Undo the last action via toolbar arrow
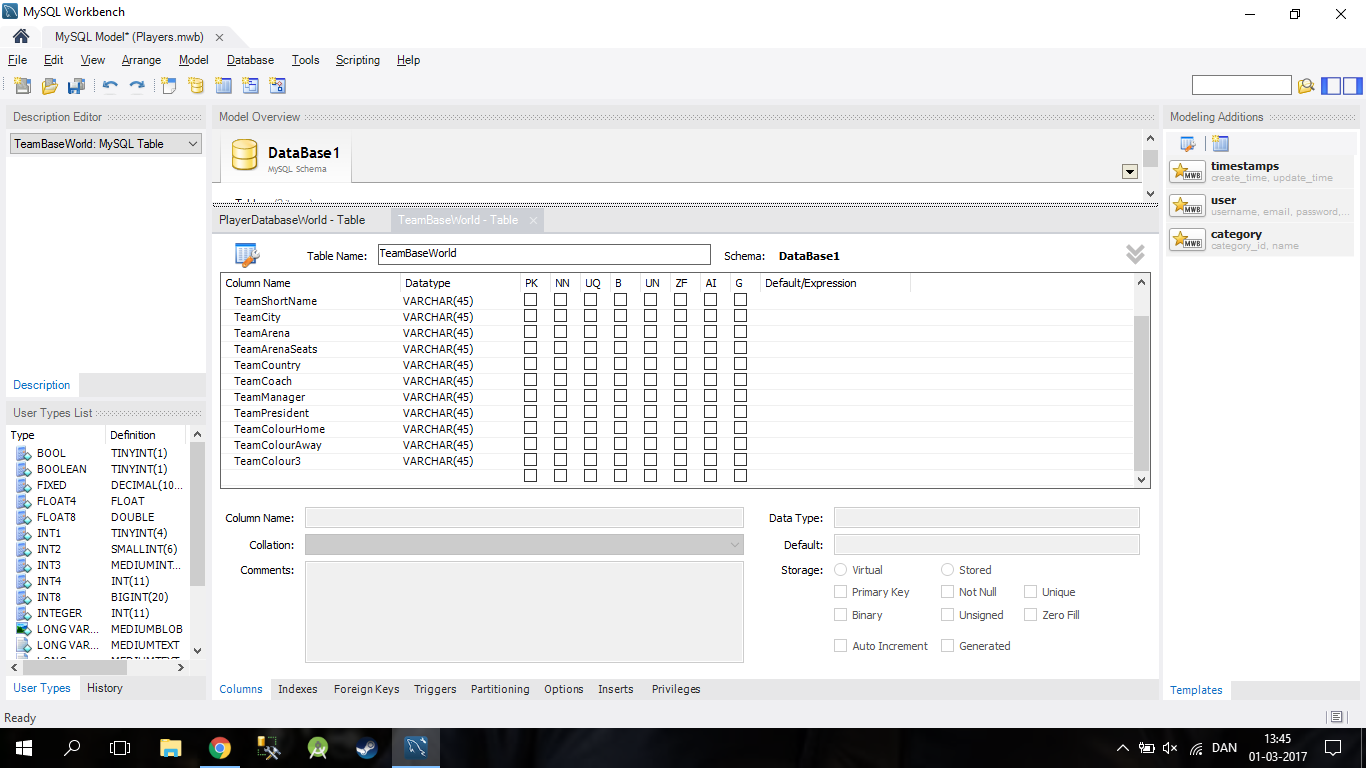1366x768 pixels. pyautogui.click(x=110, y=86)
